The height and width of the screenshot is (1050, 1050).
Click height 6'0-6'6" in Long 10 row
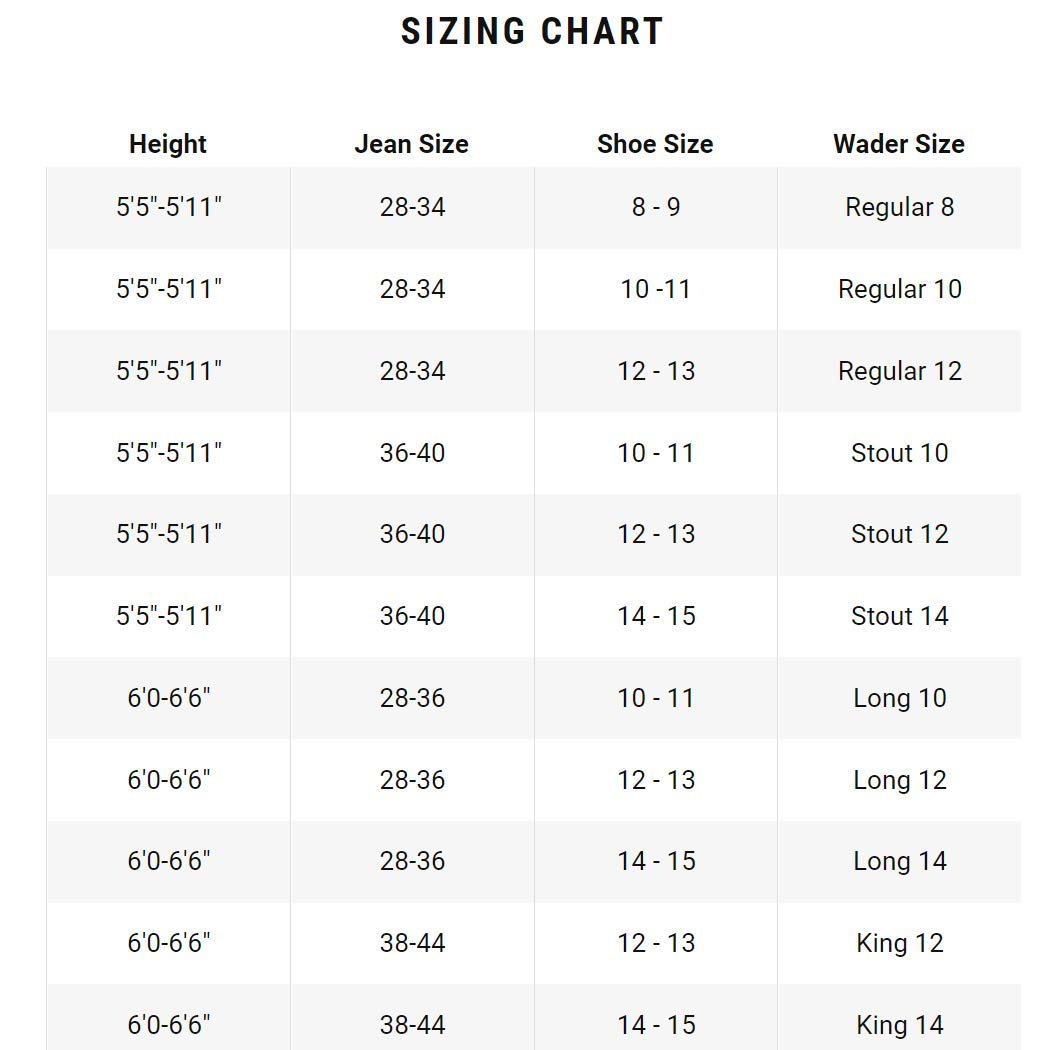click(x=168, y=698)
